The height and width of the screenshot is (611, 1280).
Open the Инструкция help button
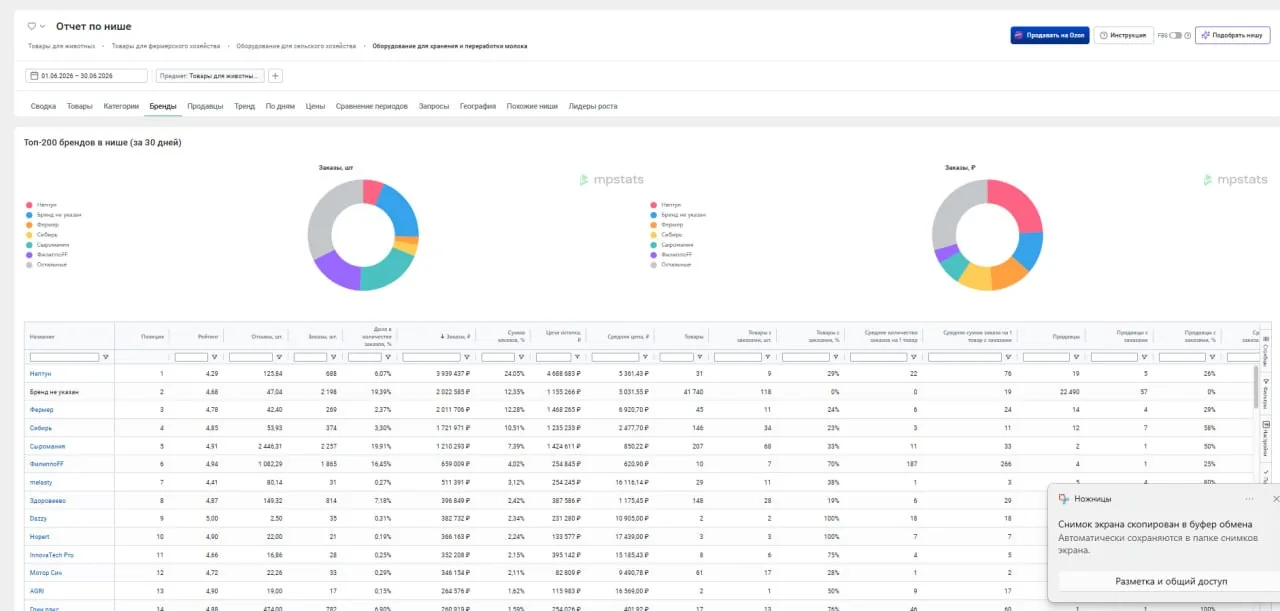pos(1123,35)
